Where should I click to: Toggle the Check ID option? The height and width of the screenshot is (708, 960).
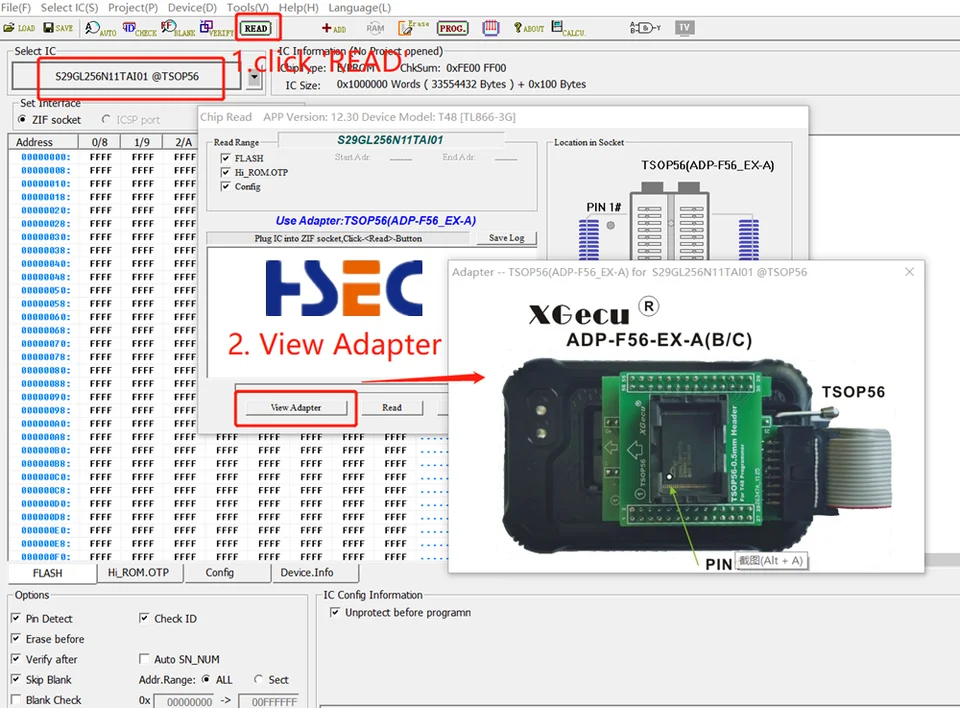click(x=144, y=619)
